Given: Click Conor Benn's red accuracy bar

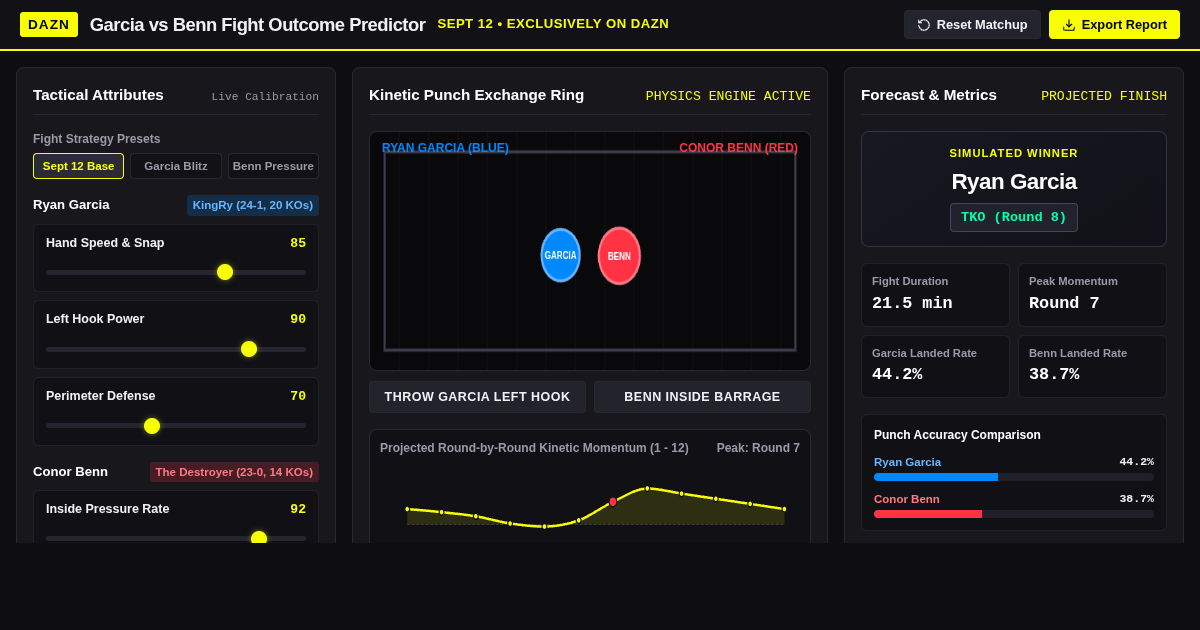Looking at the screenshot, I should coord(928,514).
